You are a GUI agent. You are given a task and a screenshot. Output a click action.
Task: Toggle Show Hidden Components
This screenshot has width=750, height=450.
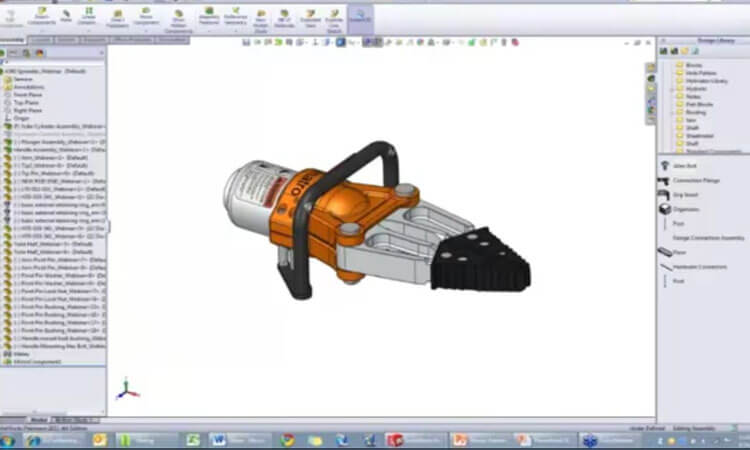tap(178, 18)
